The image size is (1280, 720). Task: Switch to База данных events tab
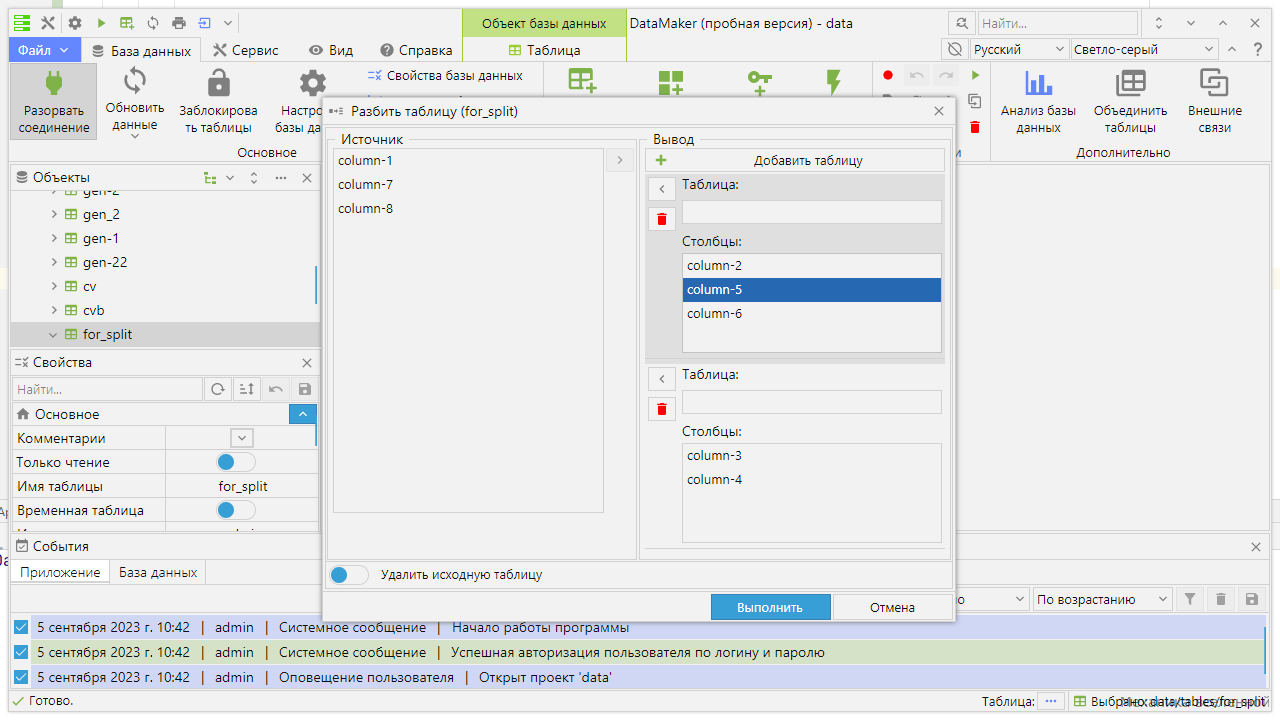(158, 572)
